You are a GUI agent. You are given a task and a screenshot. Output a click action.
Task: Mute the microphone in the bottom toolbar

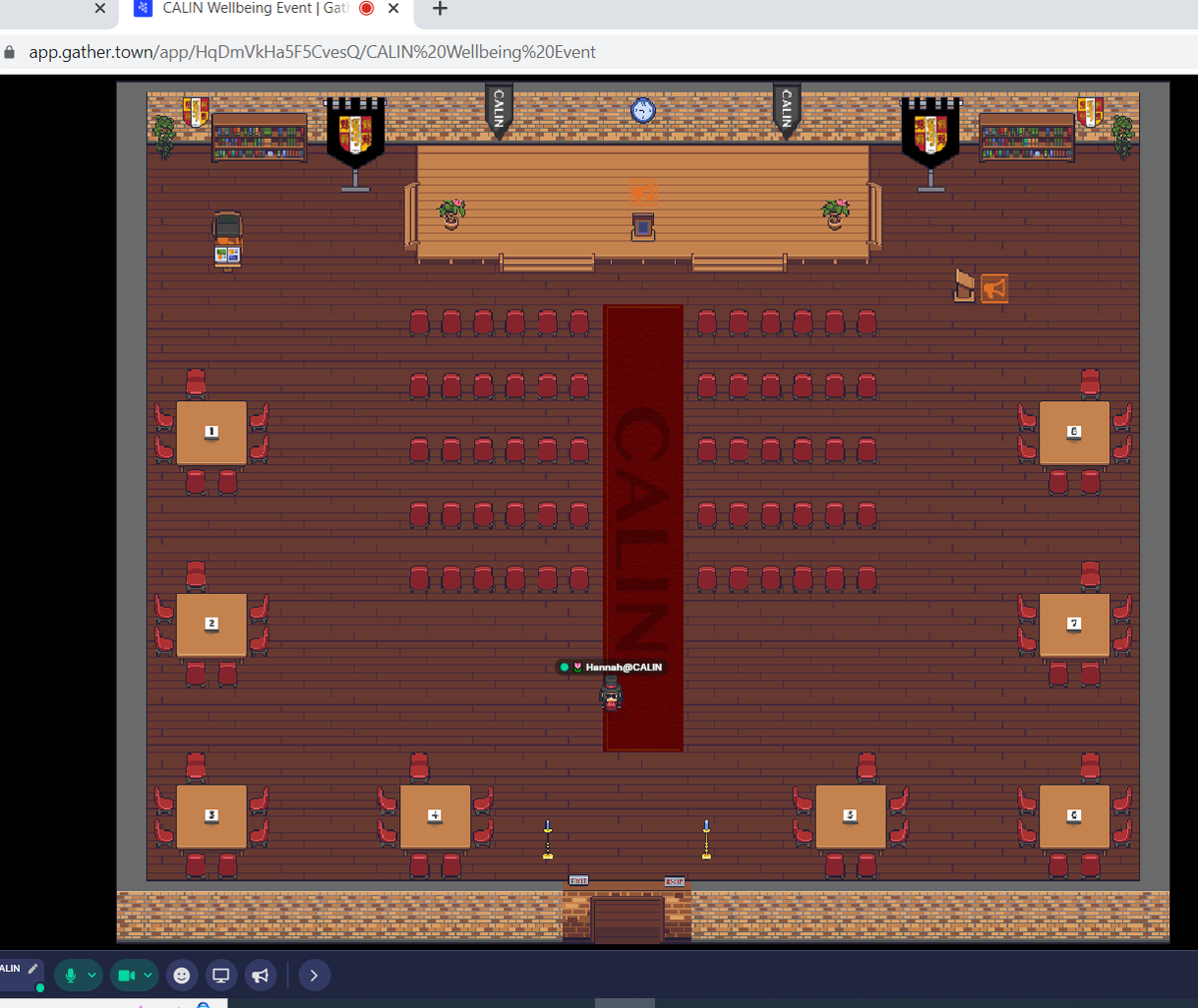point(70,975)
